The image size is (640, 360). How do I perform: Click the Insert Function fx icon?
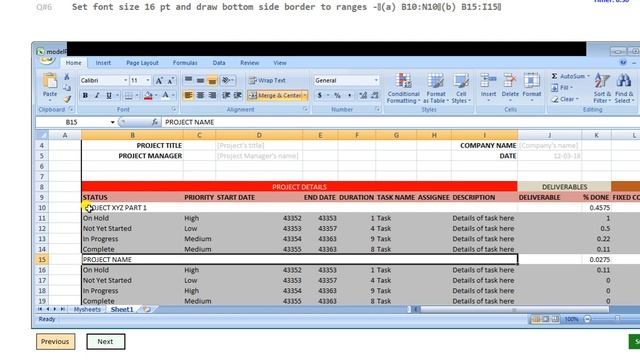pyautogui.click(x=155, y=122)
